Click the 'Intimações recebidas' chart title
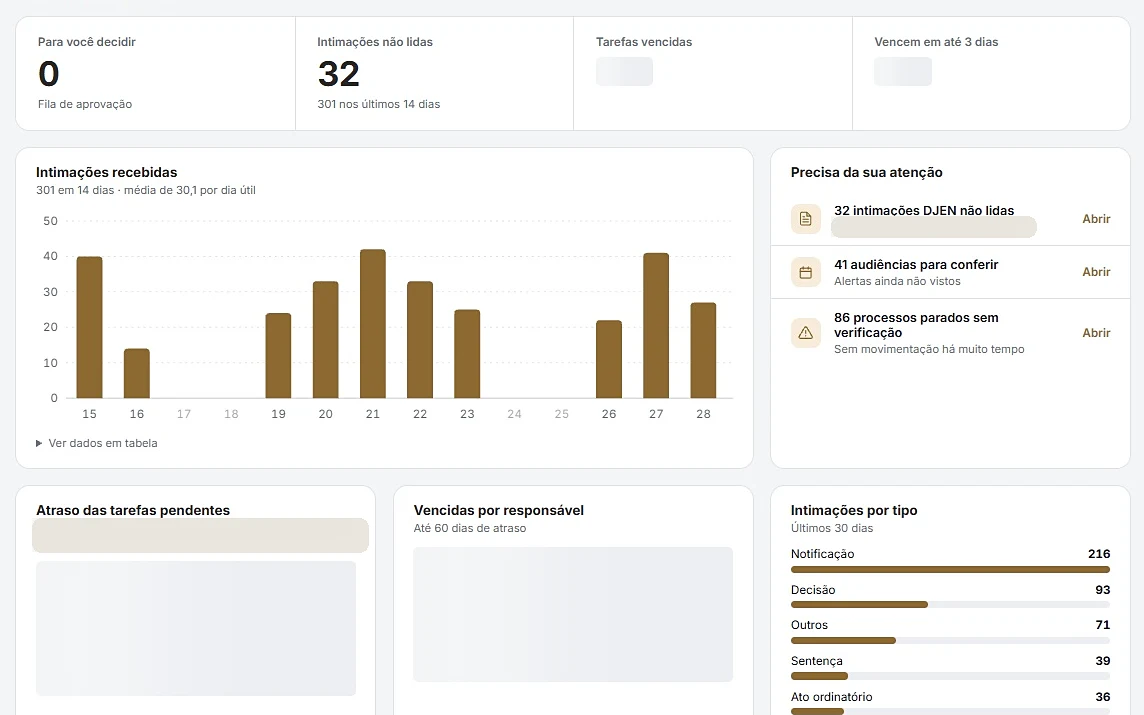Image resolution: width=1144 pixels, height=715 pixels. (x=107, y=172)
